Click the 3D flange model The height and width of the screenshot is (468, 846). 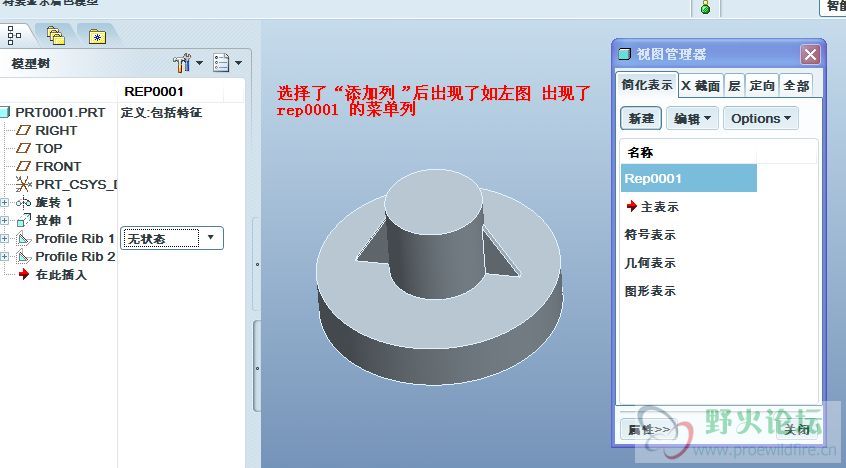pos(439,276)
